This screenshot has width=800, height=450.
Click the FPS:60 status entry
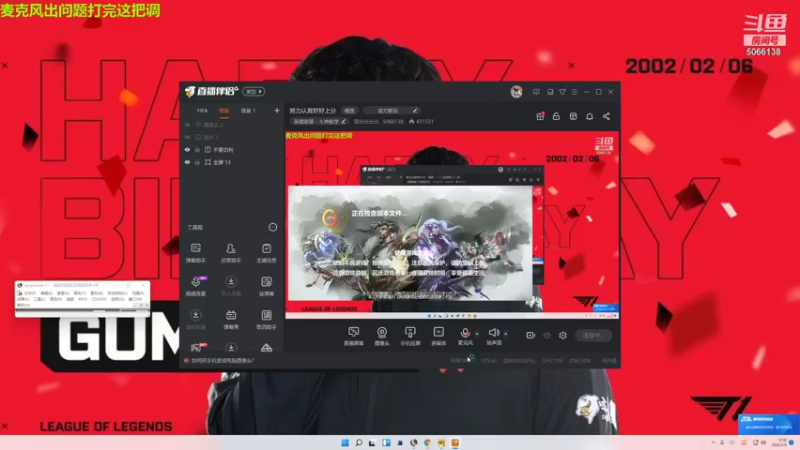[489, 361]
